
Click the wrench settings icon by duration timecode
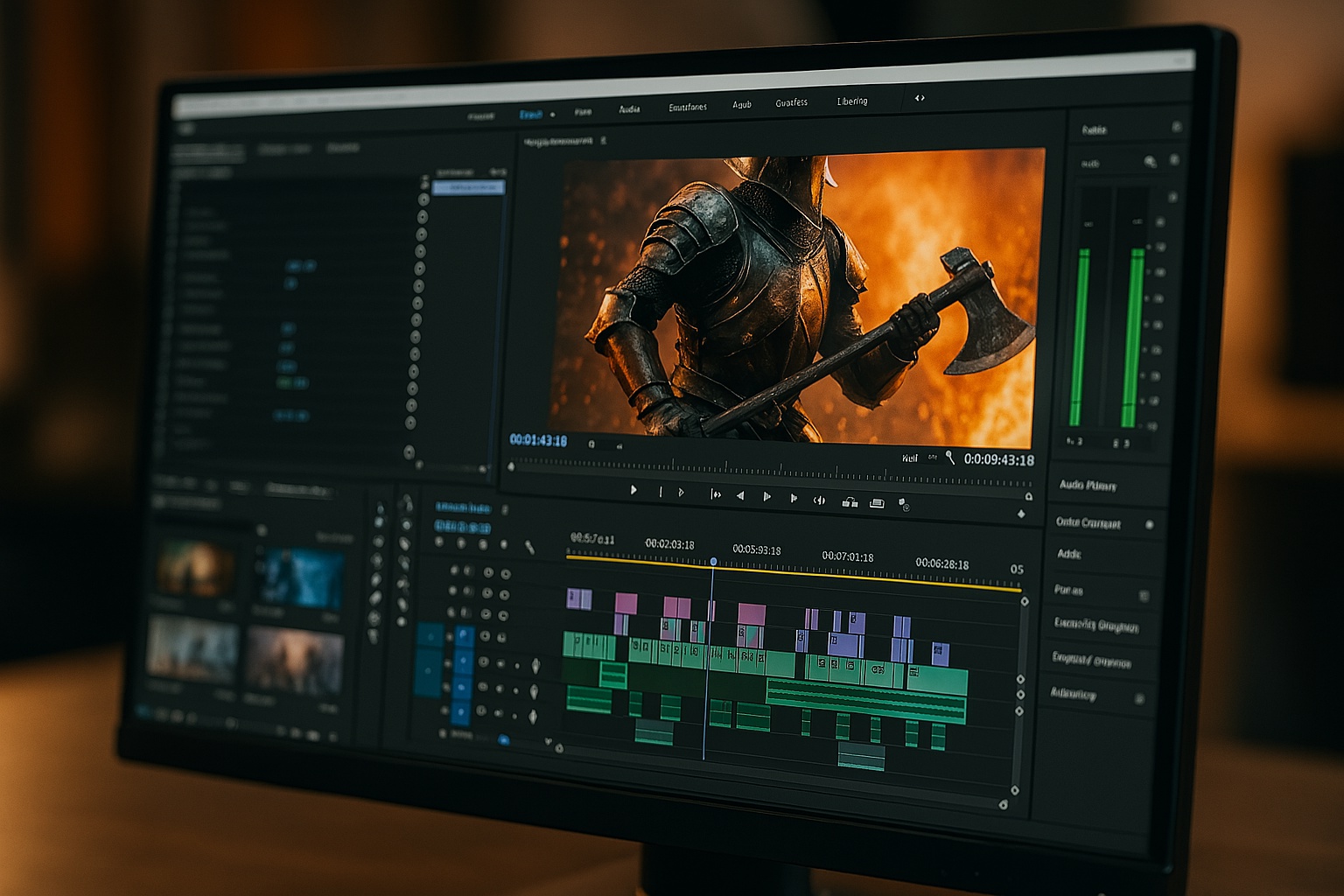(950, 458)
